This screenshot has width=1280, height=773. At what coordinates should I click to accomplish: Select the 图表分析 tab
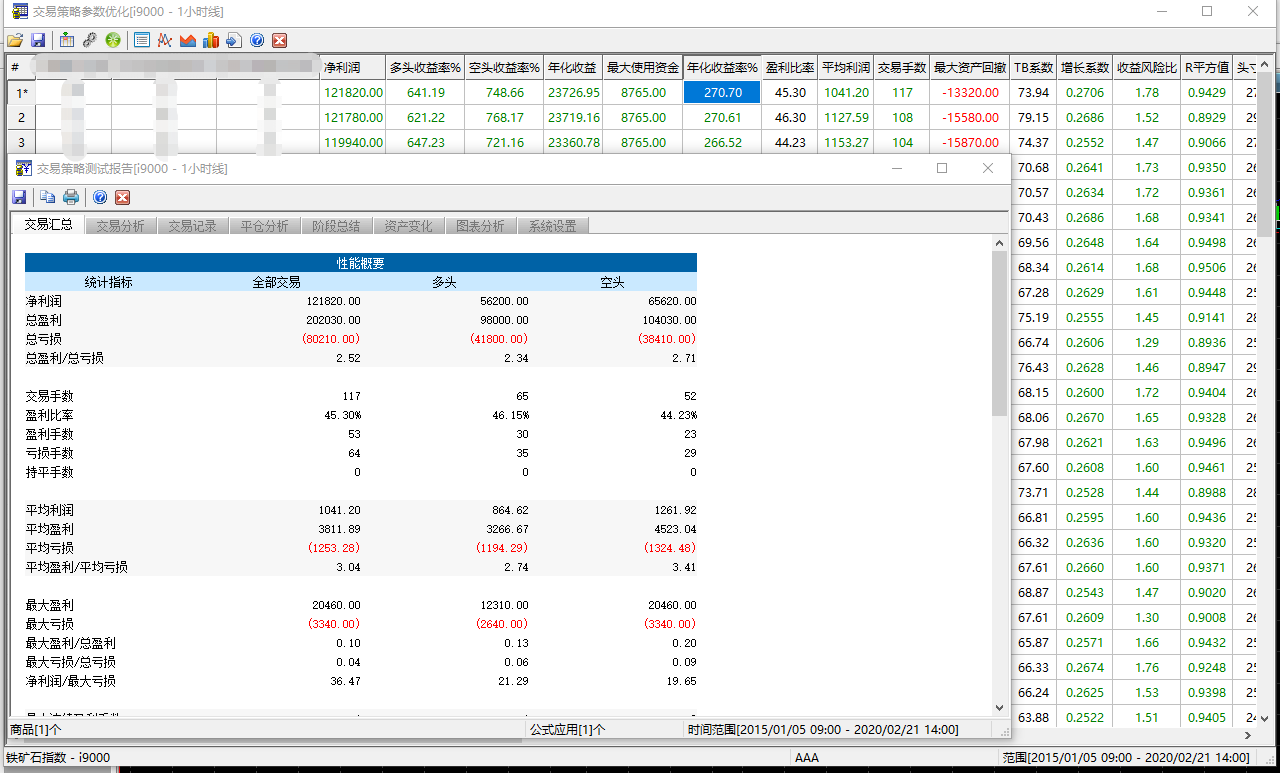(480, 226)
